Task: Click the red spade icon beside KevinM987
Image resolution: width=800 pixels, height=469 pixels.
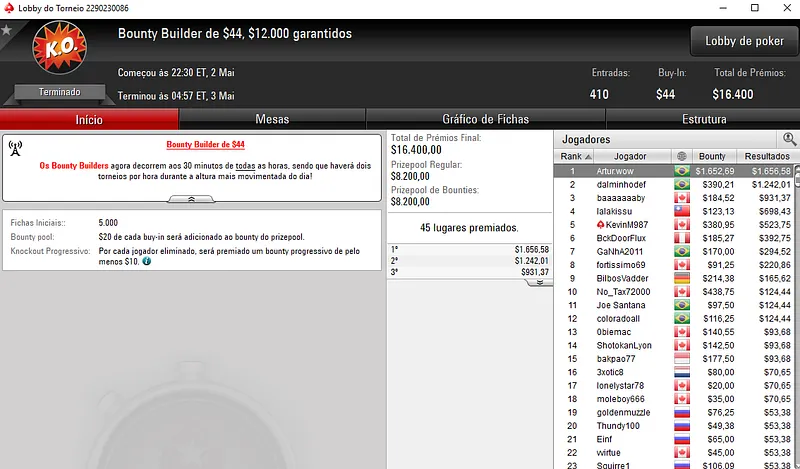Action: point(601,225)
